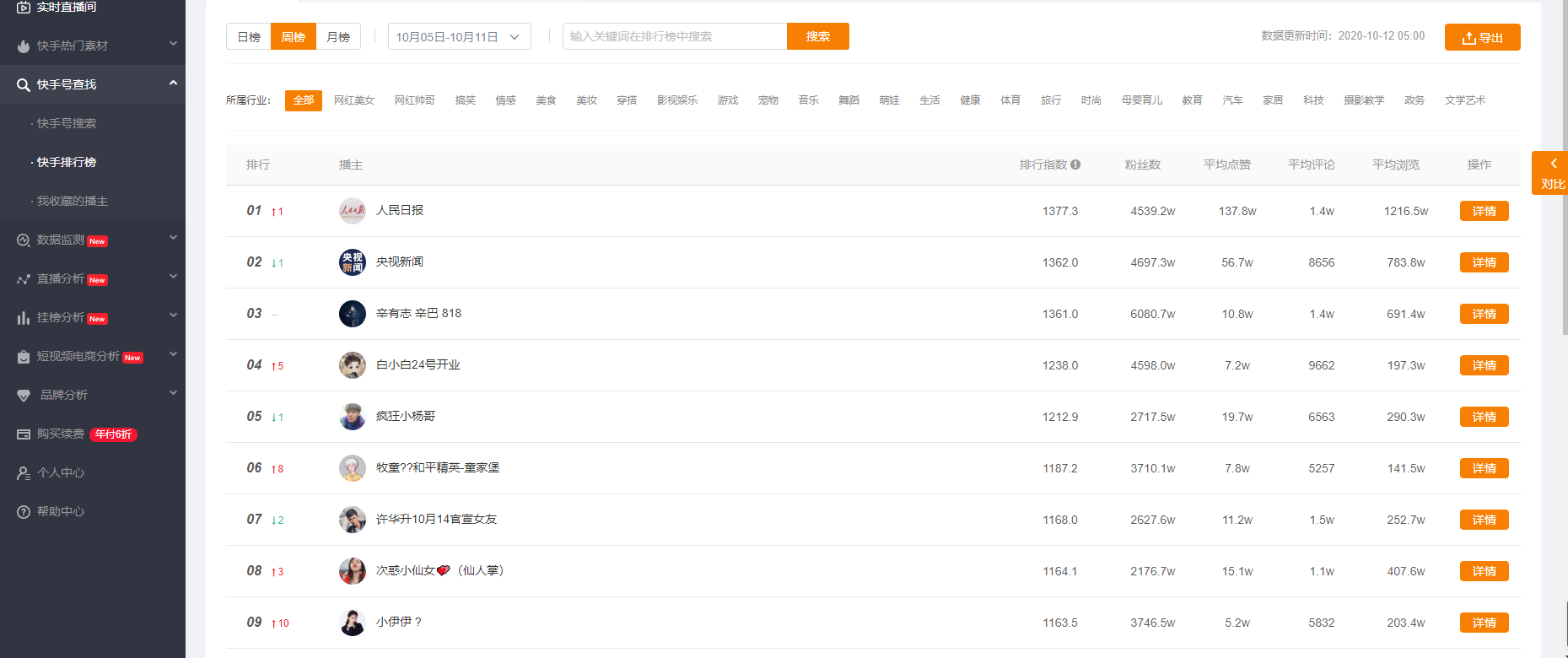This screenshot has width=1568, height=658.
Task: Click the 个人中心 person icon
Action: click(24, 473)
